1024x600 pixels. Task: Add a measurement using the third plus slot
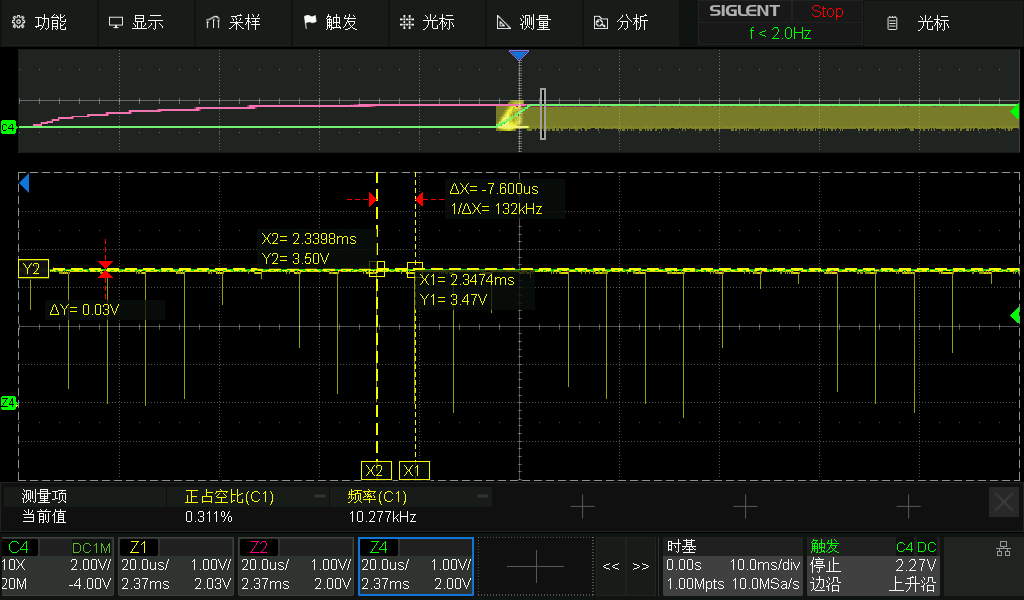[908, 506]
